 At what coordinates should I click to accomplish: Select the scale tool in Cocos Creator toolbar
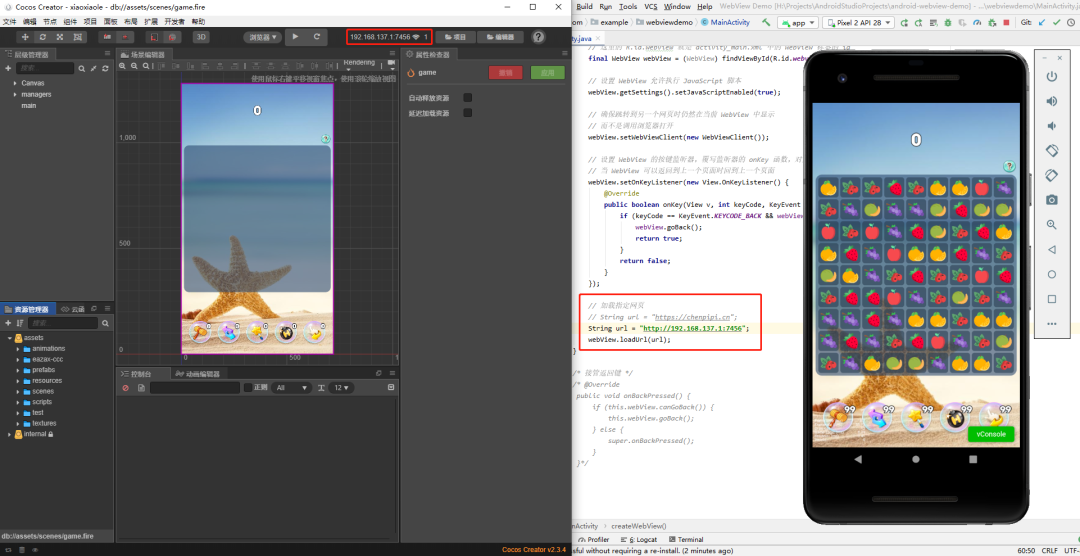click(60, 37)
